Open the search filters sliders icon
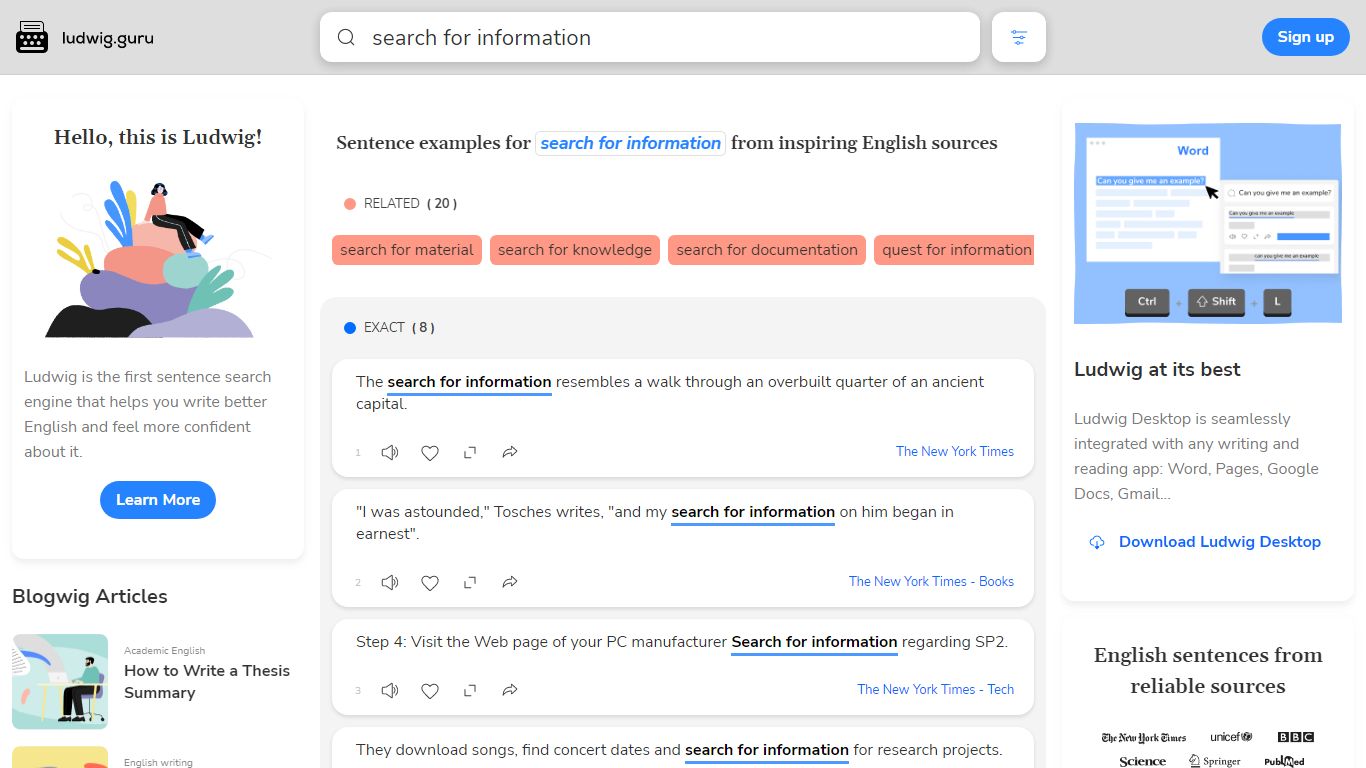 pos(1019,37)
